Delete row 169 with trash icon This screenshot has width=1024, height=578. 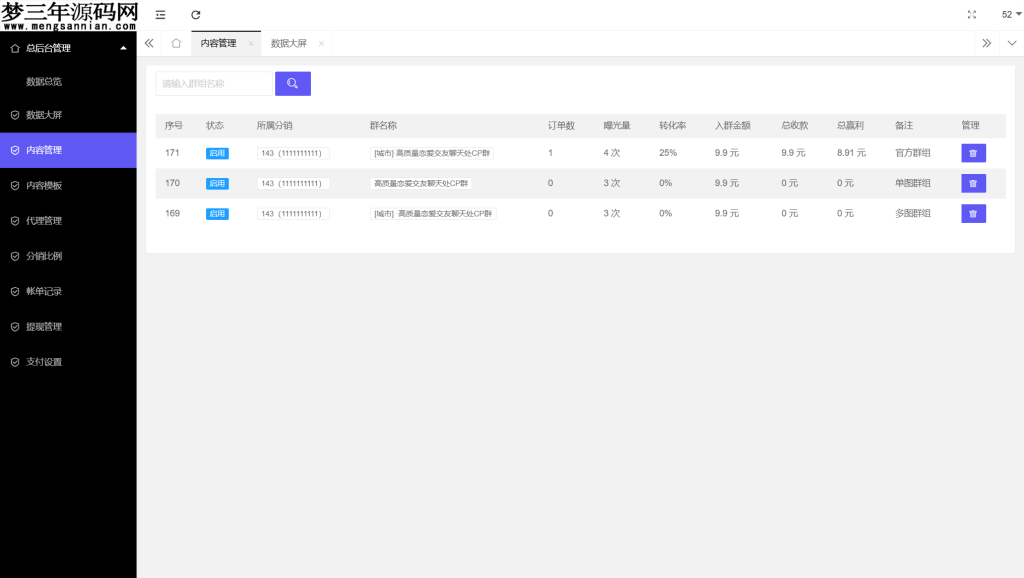[x=973, y=214]
